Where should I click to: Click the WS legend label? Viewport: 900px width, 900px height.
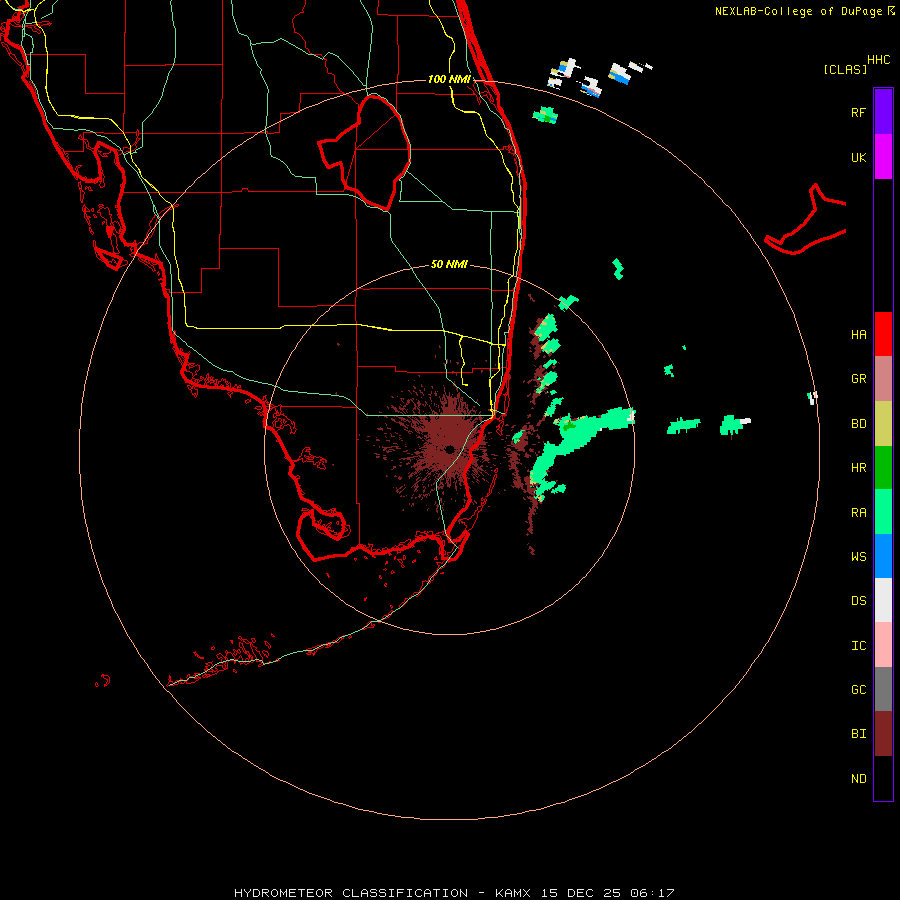(x=858, y=556)
